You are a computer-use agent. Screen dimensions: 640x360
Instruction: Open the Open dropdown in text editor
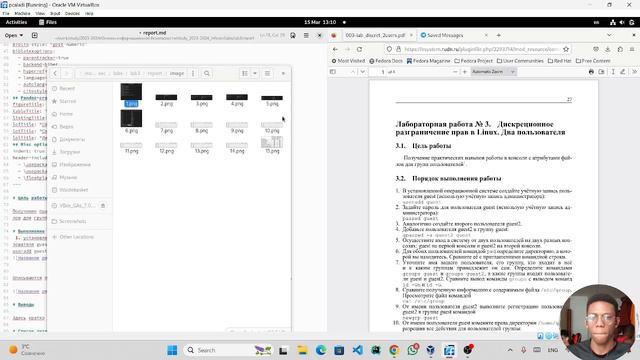click(14, 36)
